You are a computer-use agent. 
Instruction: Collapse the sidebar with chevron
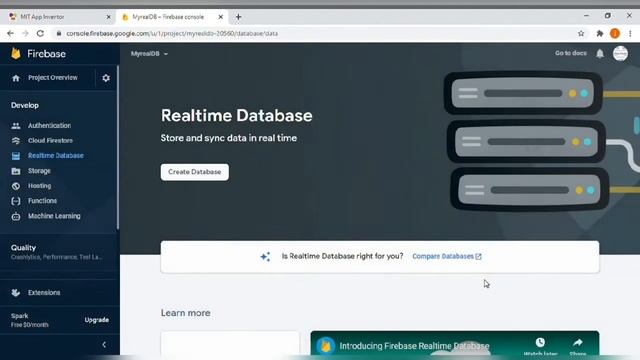click(104, 344)
